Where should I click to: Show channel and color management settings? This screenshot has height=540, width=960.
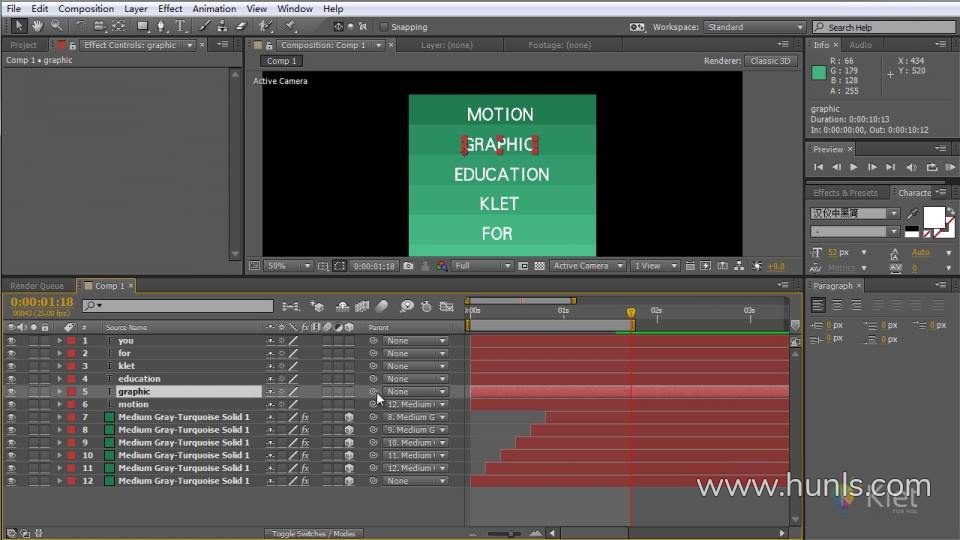[x=441, y=266]
